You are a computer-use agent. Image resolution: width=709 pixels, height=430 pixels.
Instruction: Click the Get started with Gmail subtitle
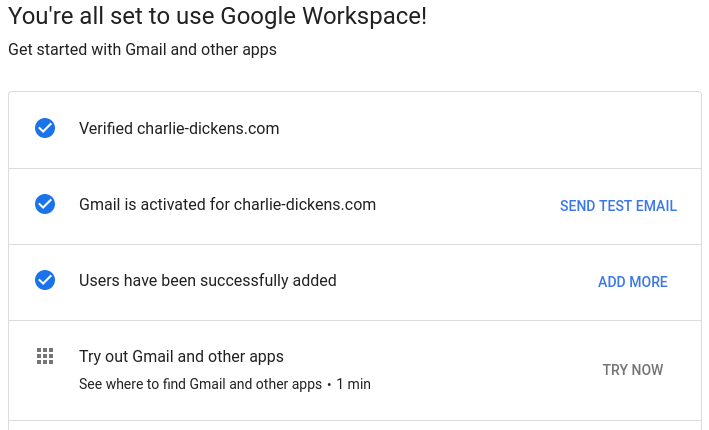pos(142,49)
